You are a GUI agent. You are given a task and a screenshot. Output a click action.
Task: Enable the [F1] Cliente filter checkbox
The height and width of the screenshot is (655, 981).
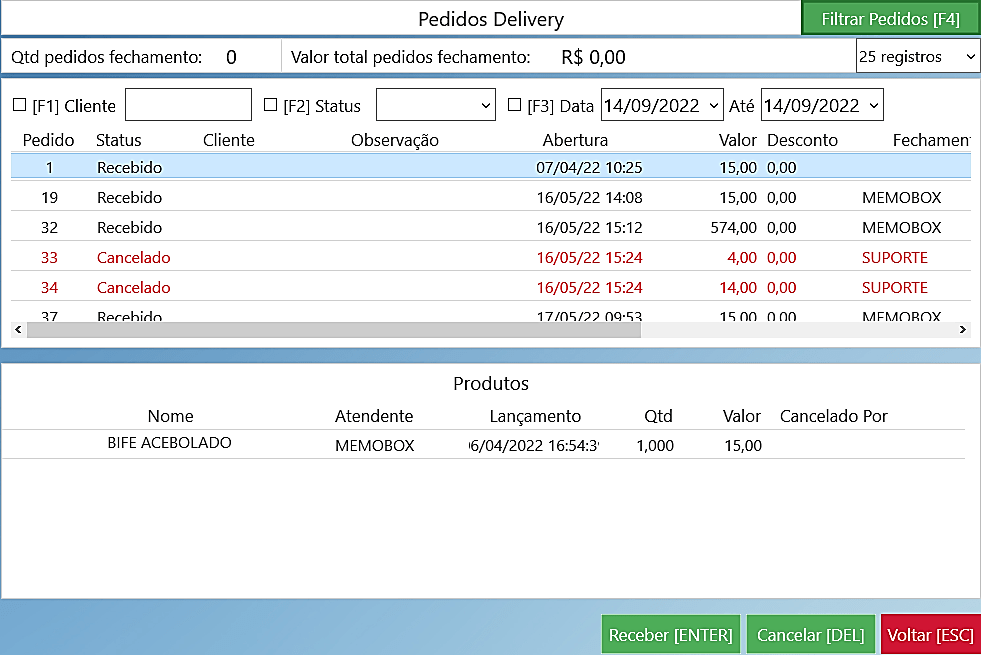point(19,105)
